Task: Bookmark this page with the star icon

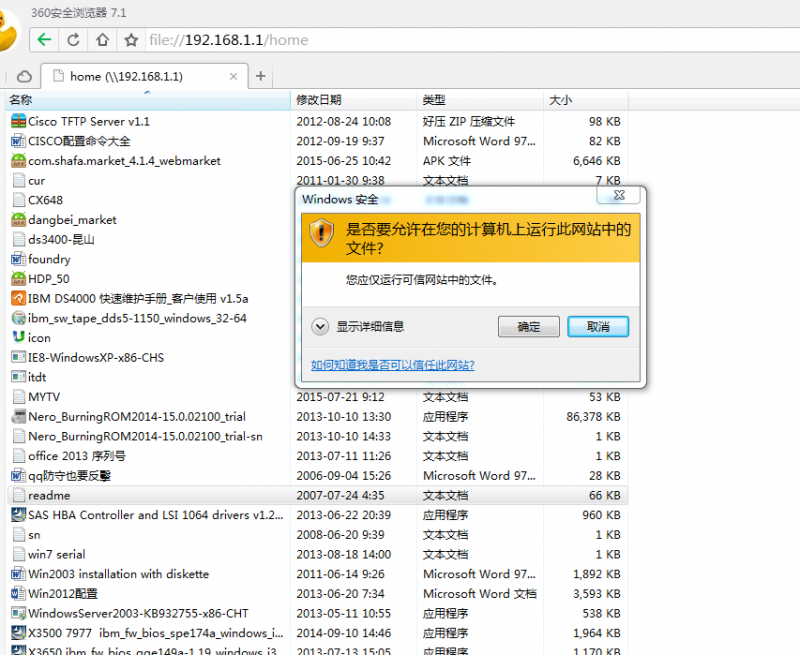Action: click(132, 40)
